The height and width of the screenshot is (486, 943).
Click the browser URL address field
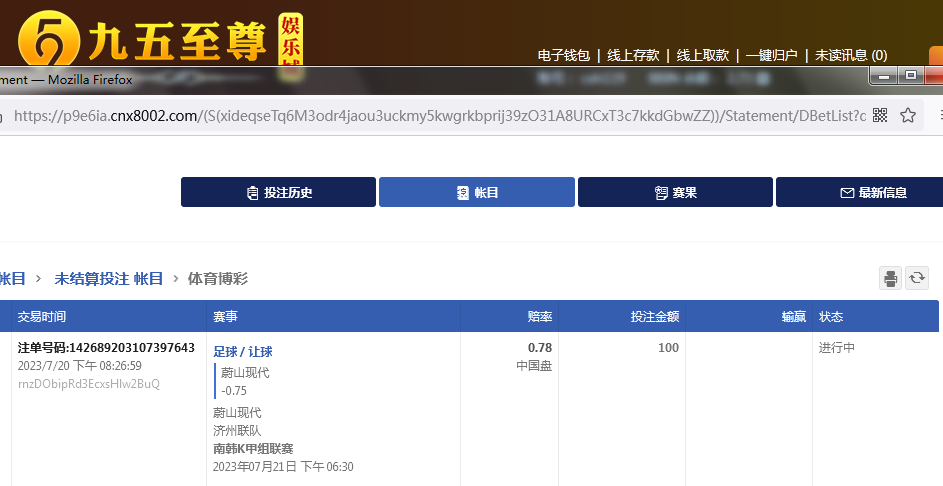tap(439, 115)
